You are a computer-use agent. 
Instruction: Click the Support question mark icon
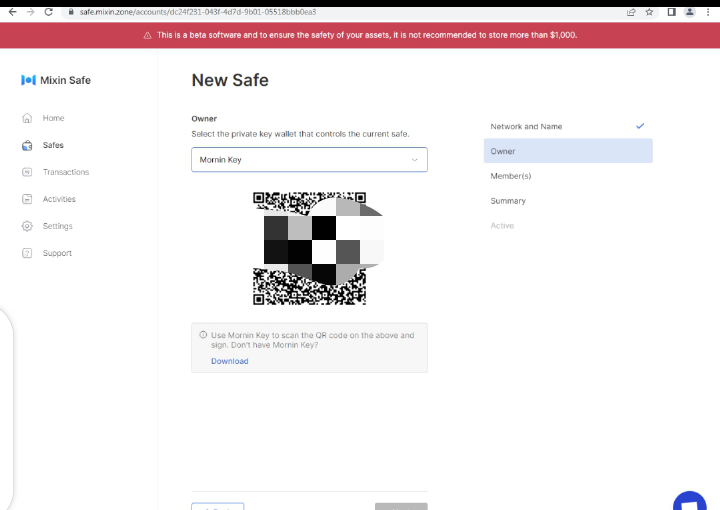point(27,253)
